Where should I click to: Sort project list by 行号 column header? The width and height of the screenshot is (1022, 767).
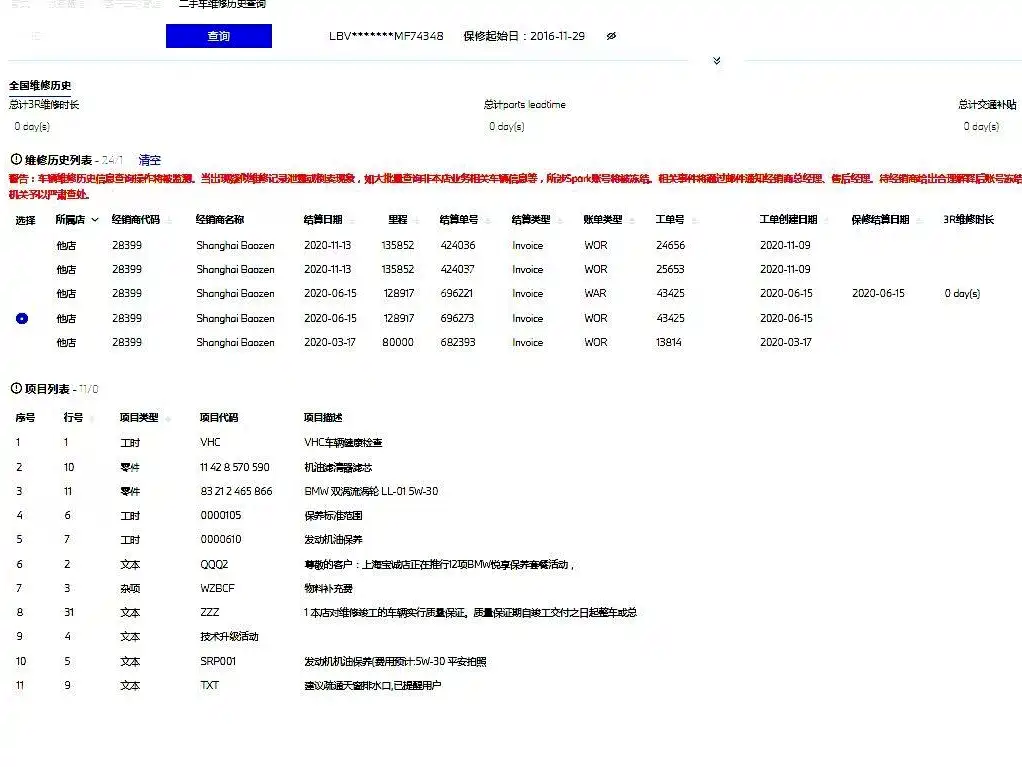pyautogui.click(x=73, y=417)
